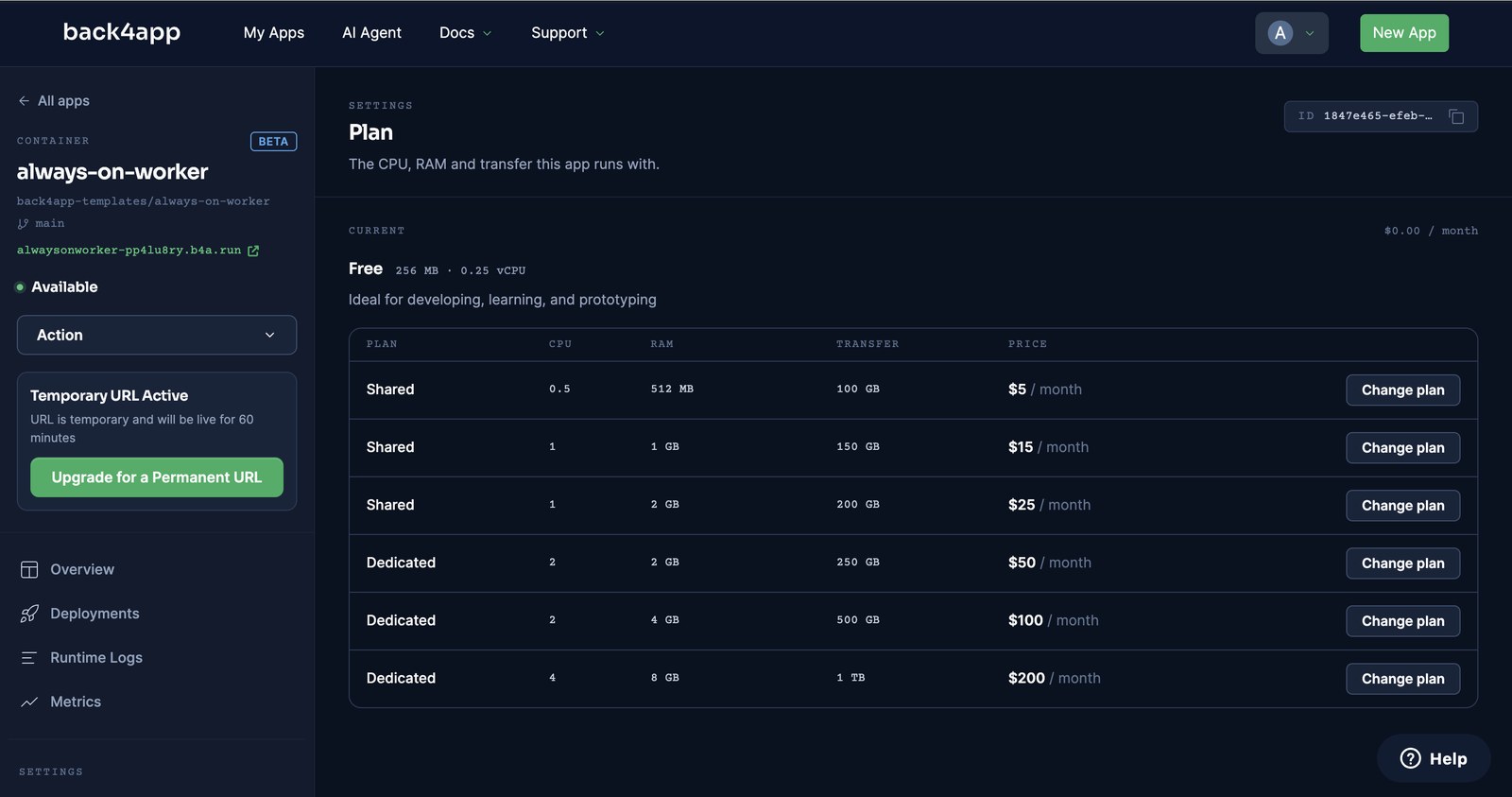
Task: Click the Temporary URL Active heading
Action: [109, 395]
